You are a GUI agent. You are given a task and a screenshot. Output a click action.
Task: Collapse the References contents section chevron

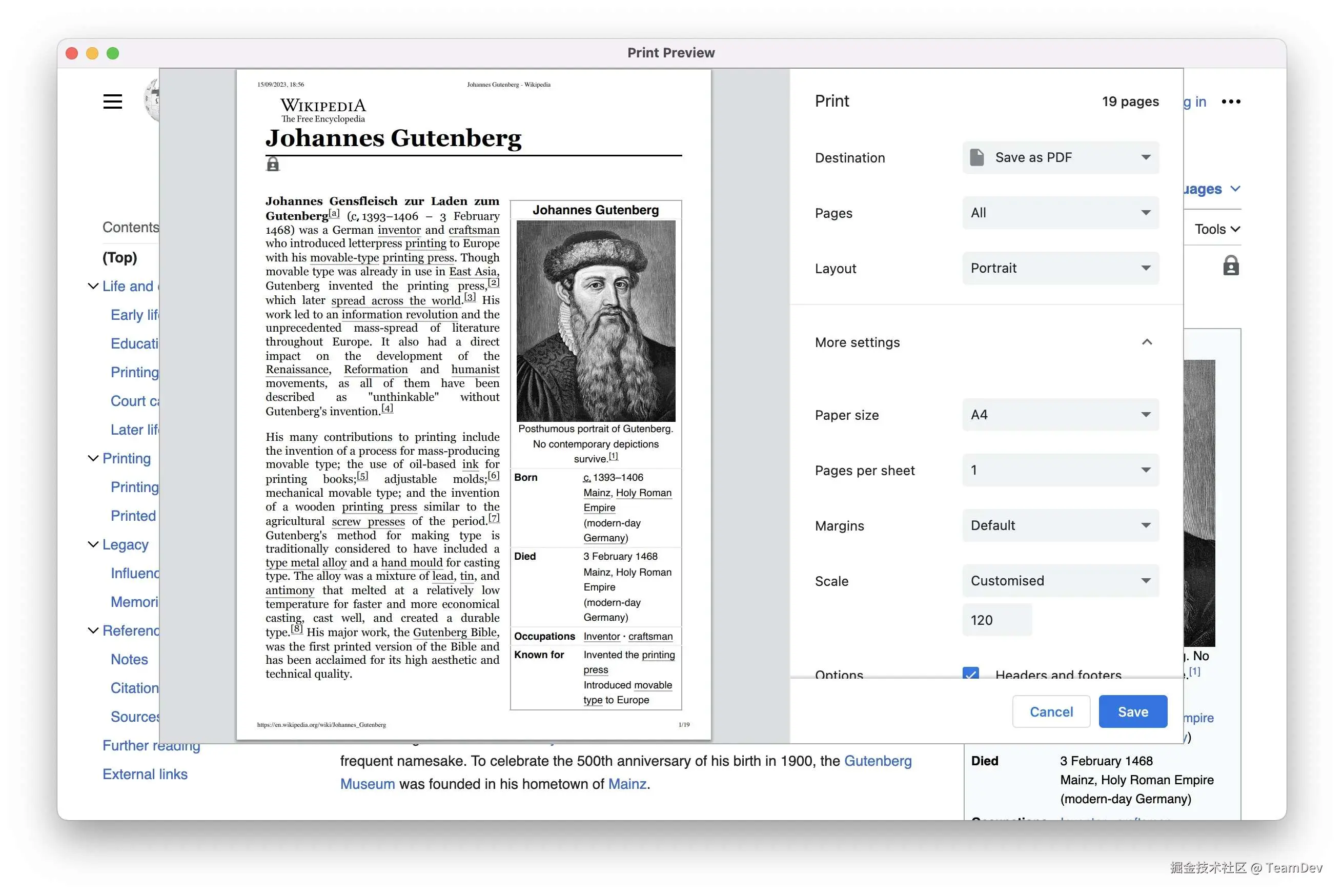coord(93,631)
